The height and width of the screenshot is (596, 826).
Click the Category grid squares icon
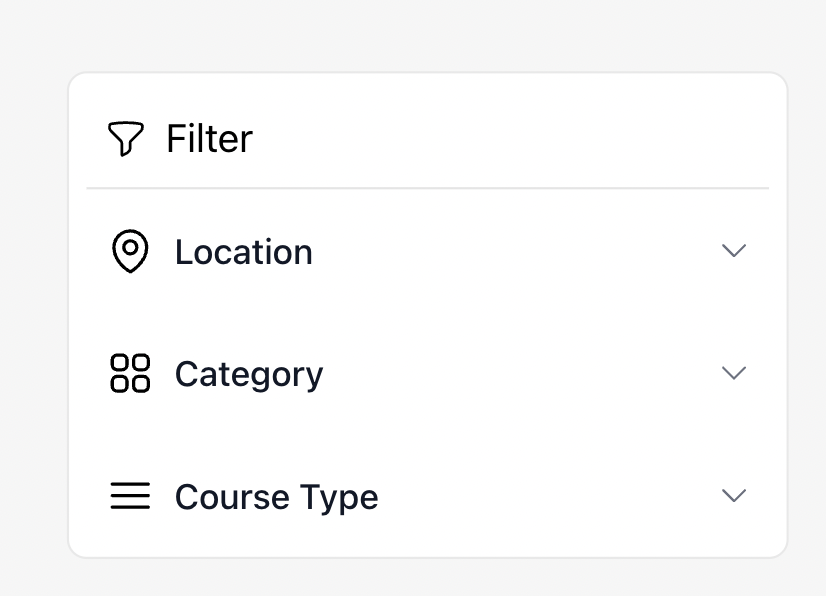click(x=130, y=373)
